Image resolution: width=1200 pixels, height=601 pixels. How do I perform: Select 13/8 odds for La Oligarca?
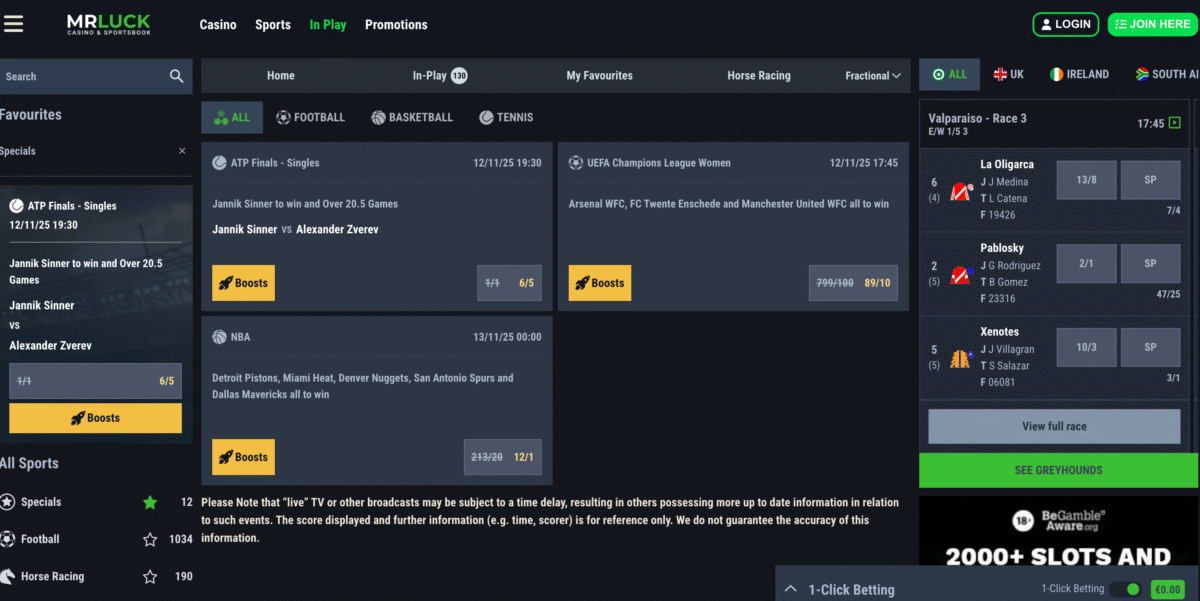click(1087, 180)
